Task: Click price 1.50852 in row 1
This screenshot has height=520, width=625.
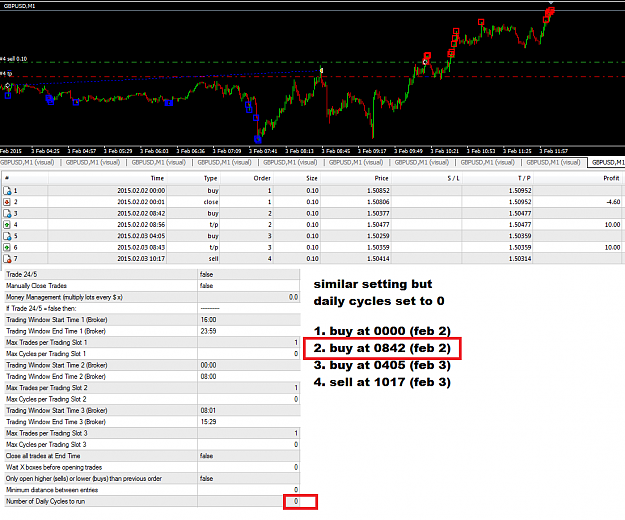Action: tap(378, 191)
